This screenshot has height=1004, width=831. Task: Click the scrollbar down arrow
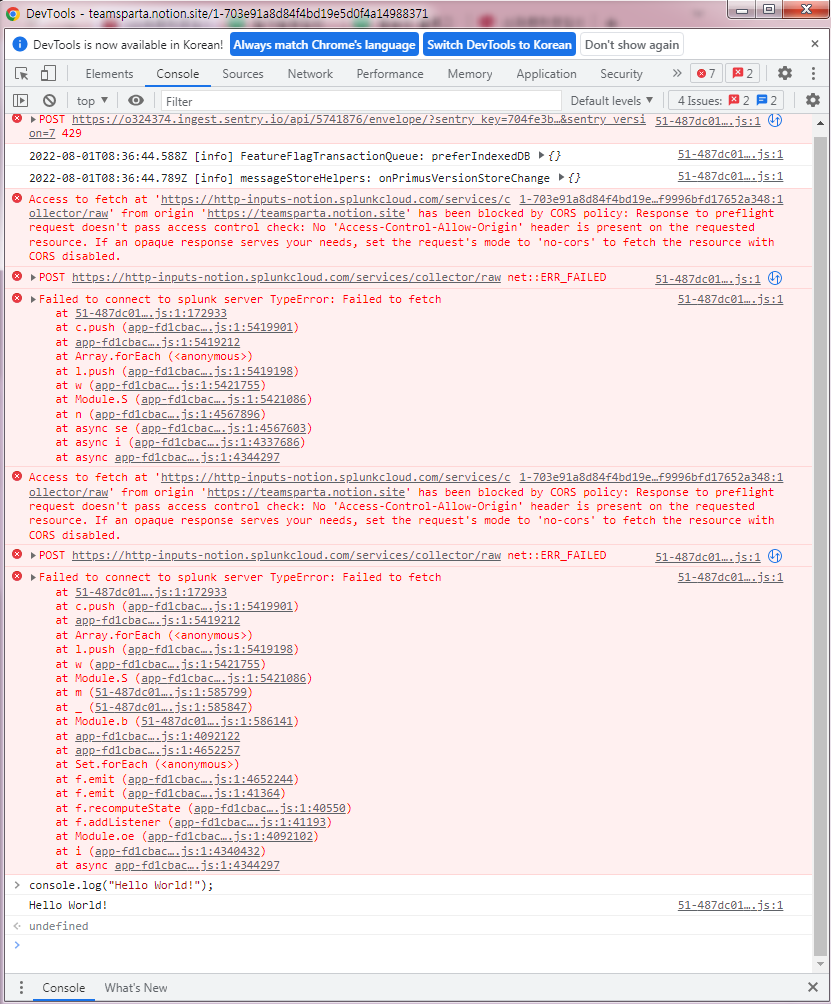(x=820, y=964)
